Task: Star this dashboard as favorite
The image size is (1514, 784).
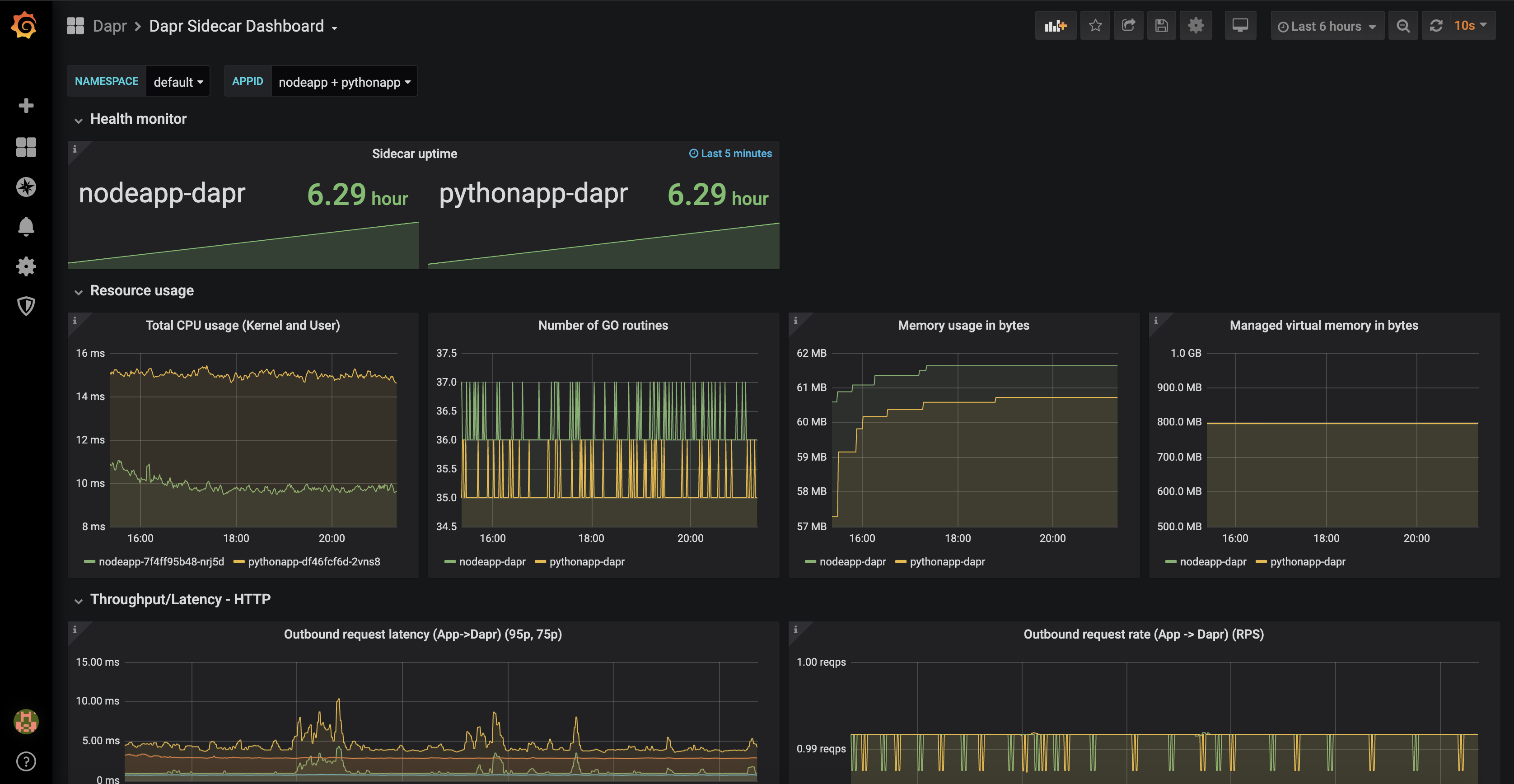Action: tap(1095, 26)
